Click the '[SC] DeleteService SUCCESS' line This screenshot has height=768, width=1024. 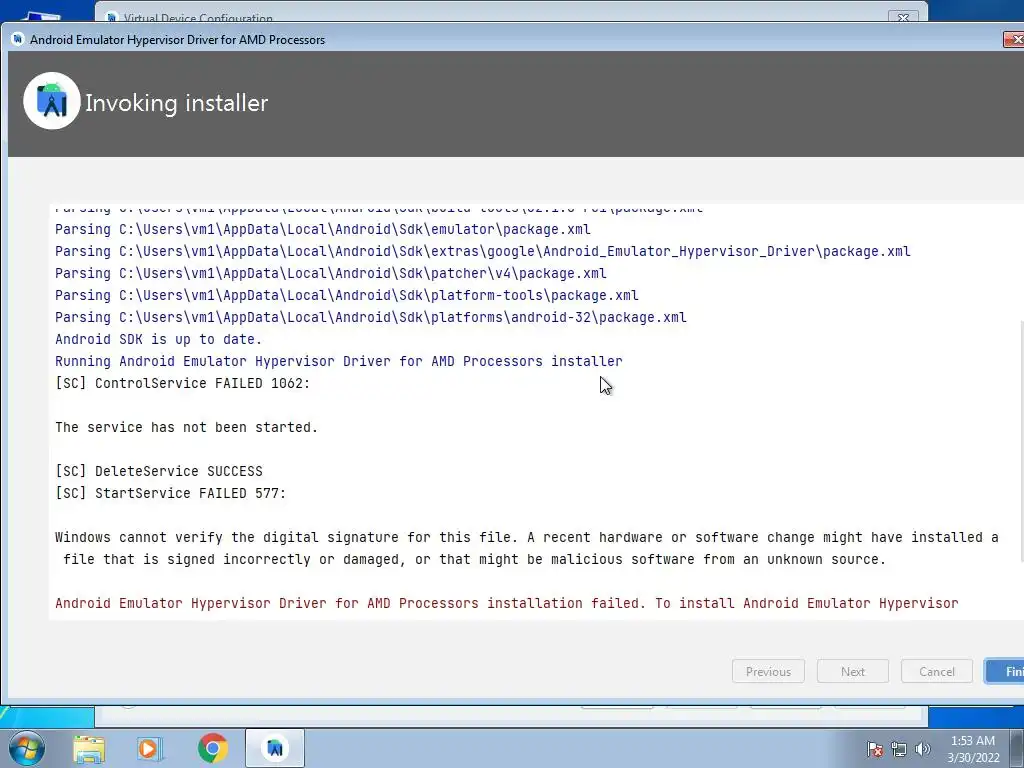pyautogui.click(x=159, y=472)
